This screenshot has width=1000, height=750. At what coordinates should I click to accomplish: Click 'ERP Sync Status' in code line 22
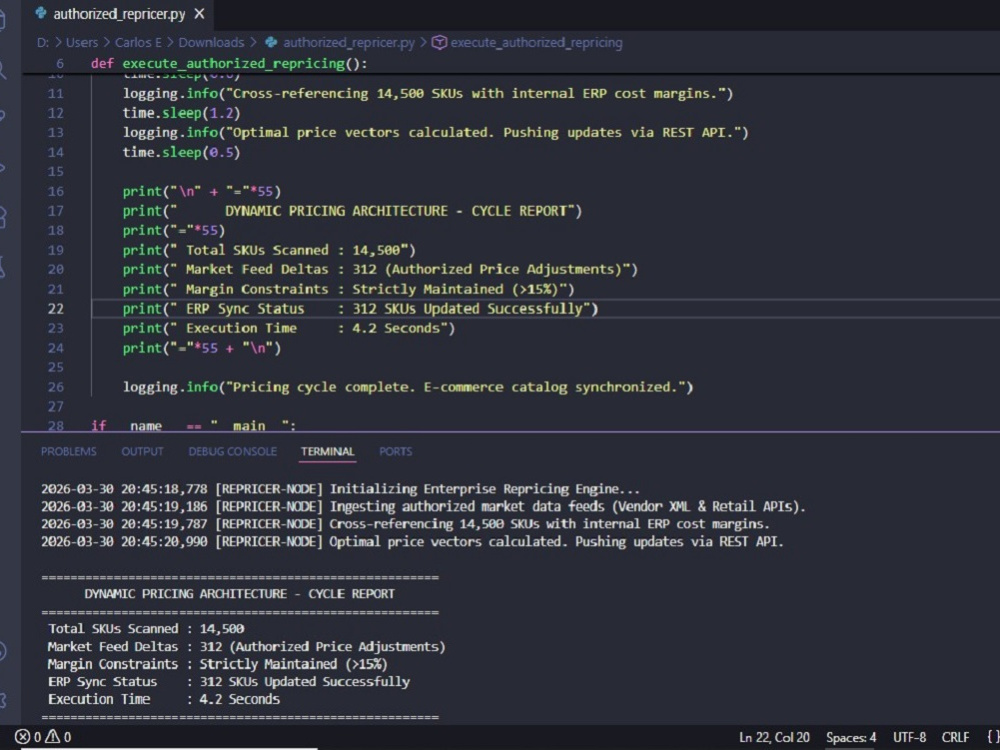[x=245, y=309]
